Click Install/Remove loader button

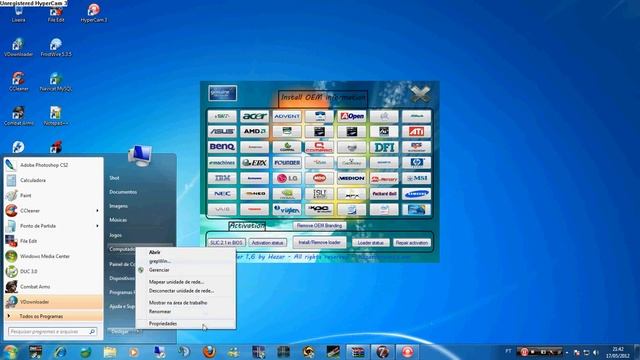tap(319, 242)
